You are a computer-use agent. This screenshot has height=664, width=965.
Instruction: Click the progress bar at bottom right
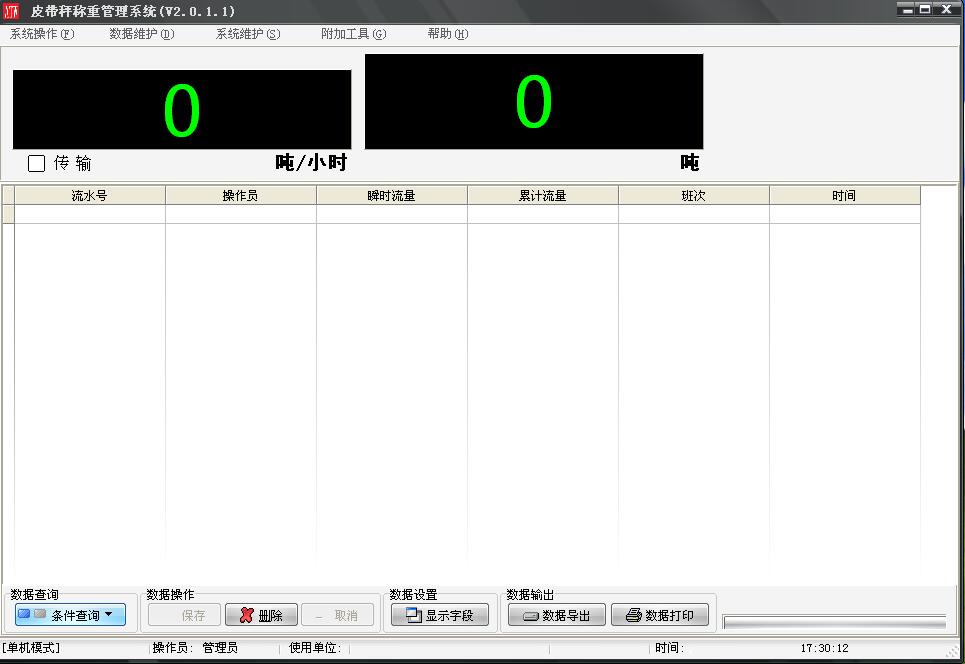834,622
